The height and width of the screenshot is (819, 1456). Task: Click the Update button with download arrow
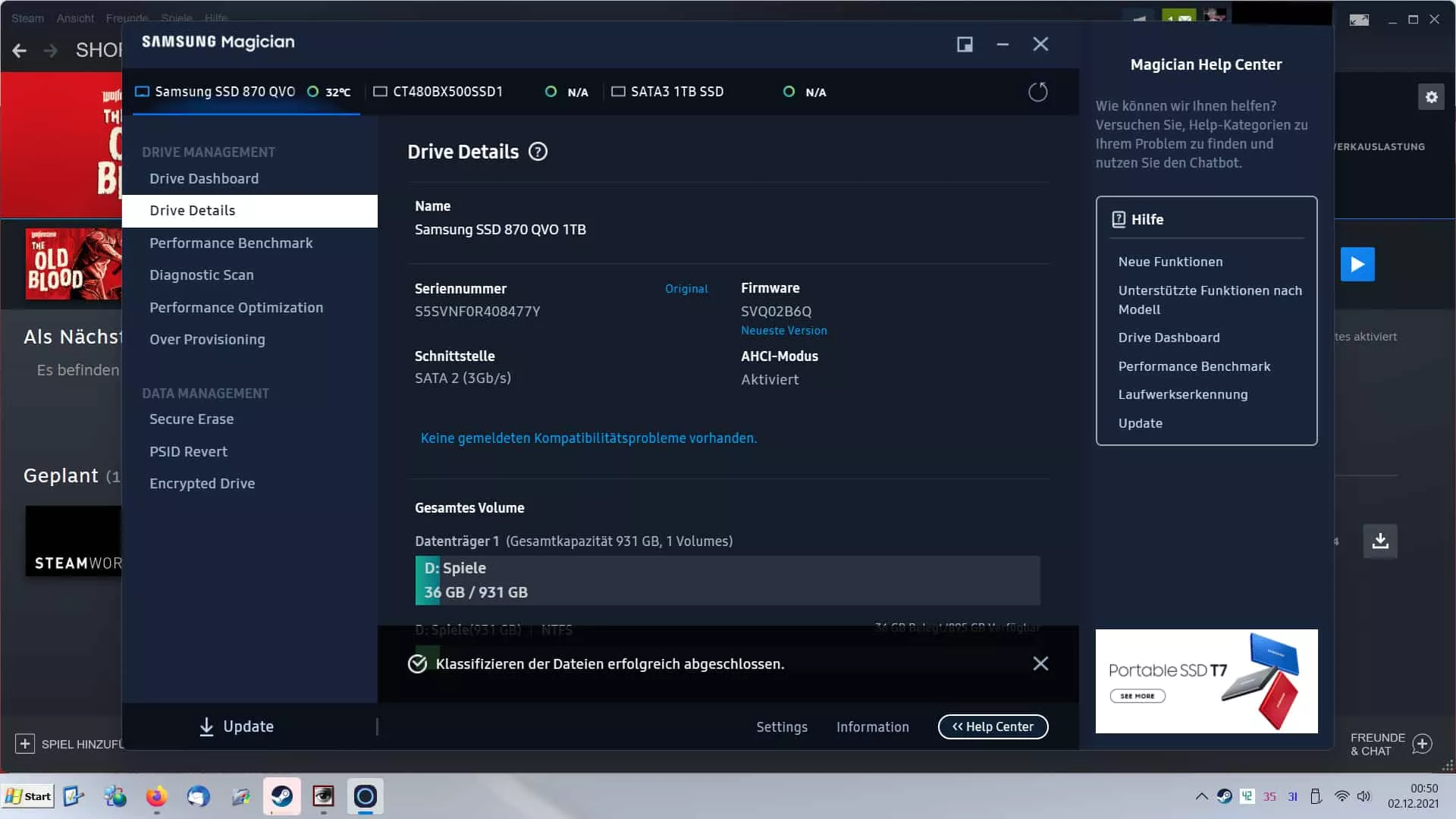coord(236,726)
